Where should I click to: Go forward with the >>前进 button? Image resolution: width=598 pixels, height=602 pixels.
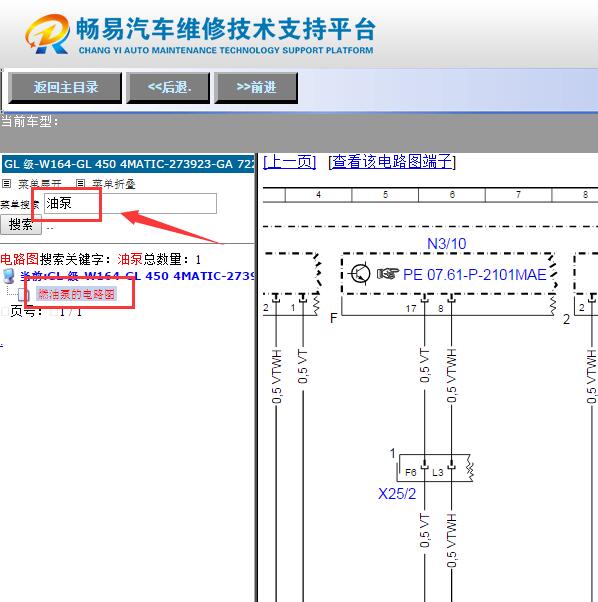pos(256,88)
